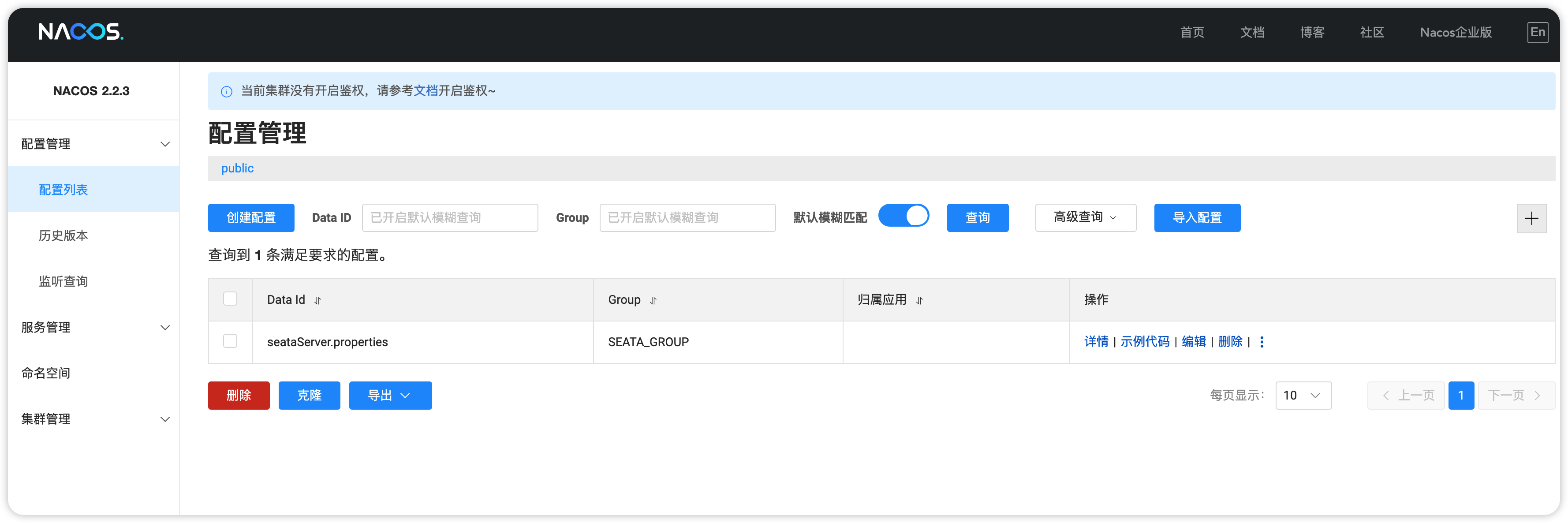The width and height of the screenshot is (1568, 523).
Task: Sort by Group column arrows
Action: 653,300
